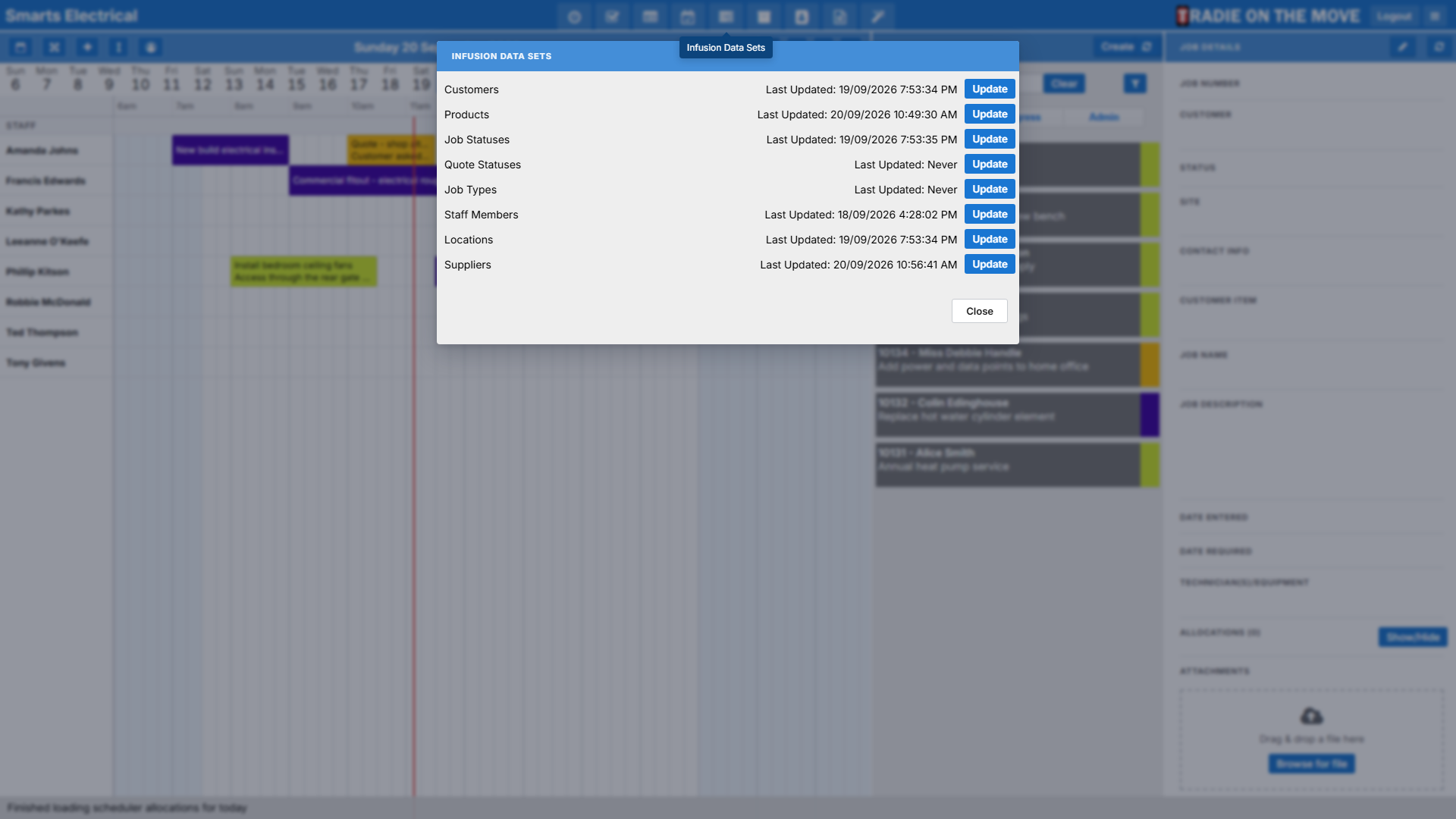Click 'Last Updated: 20/09/2026 10:49:30 AM' text

(x=857, y=115)
